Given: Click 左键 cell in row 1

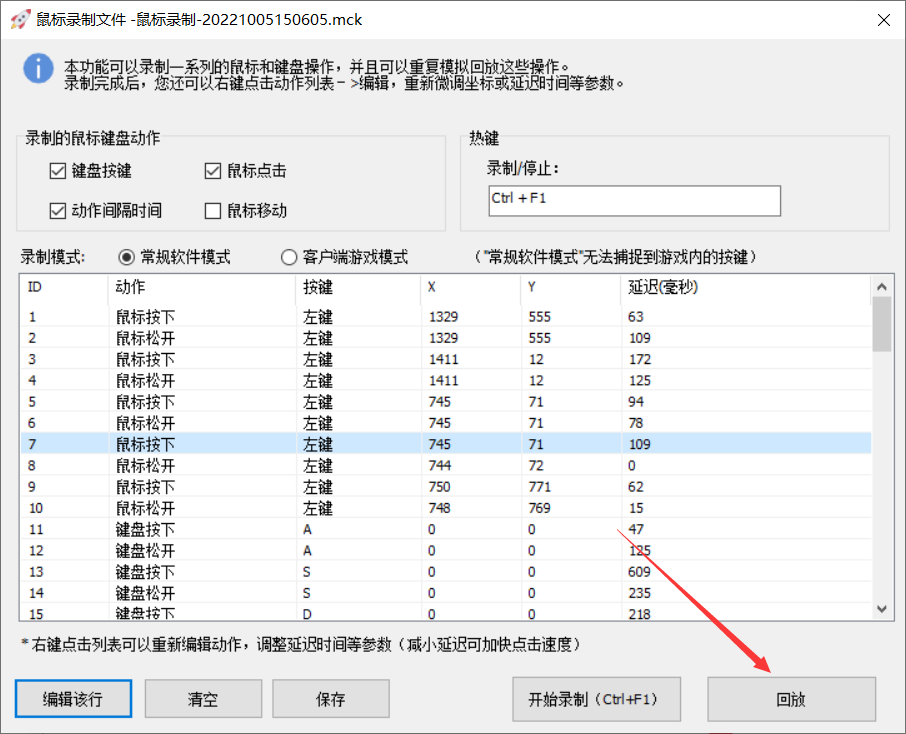Looking at the screenshot, I should (318, 317).
